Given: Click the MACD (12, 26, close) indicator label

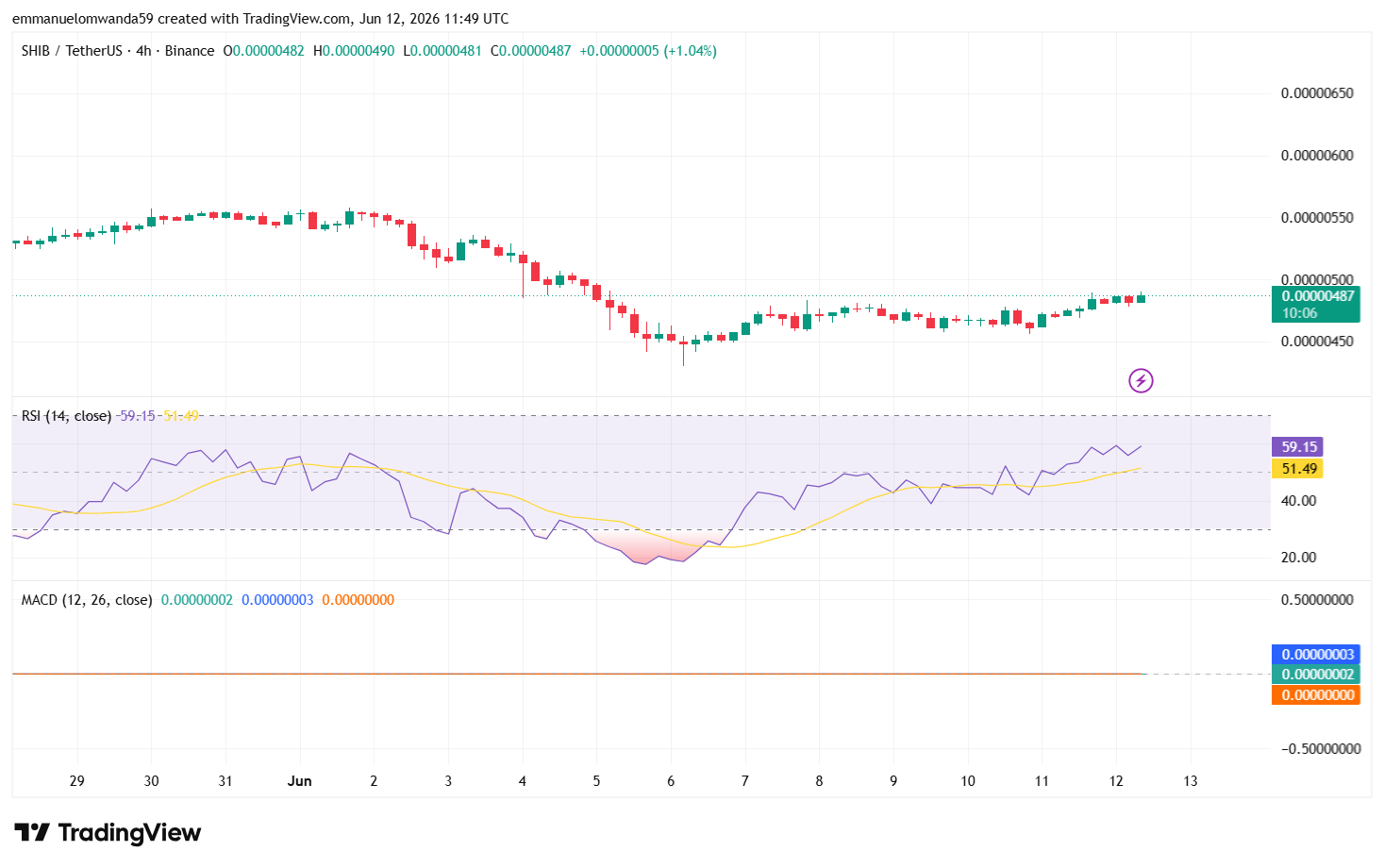Looking at the screenshot, I should pos(87,599).
